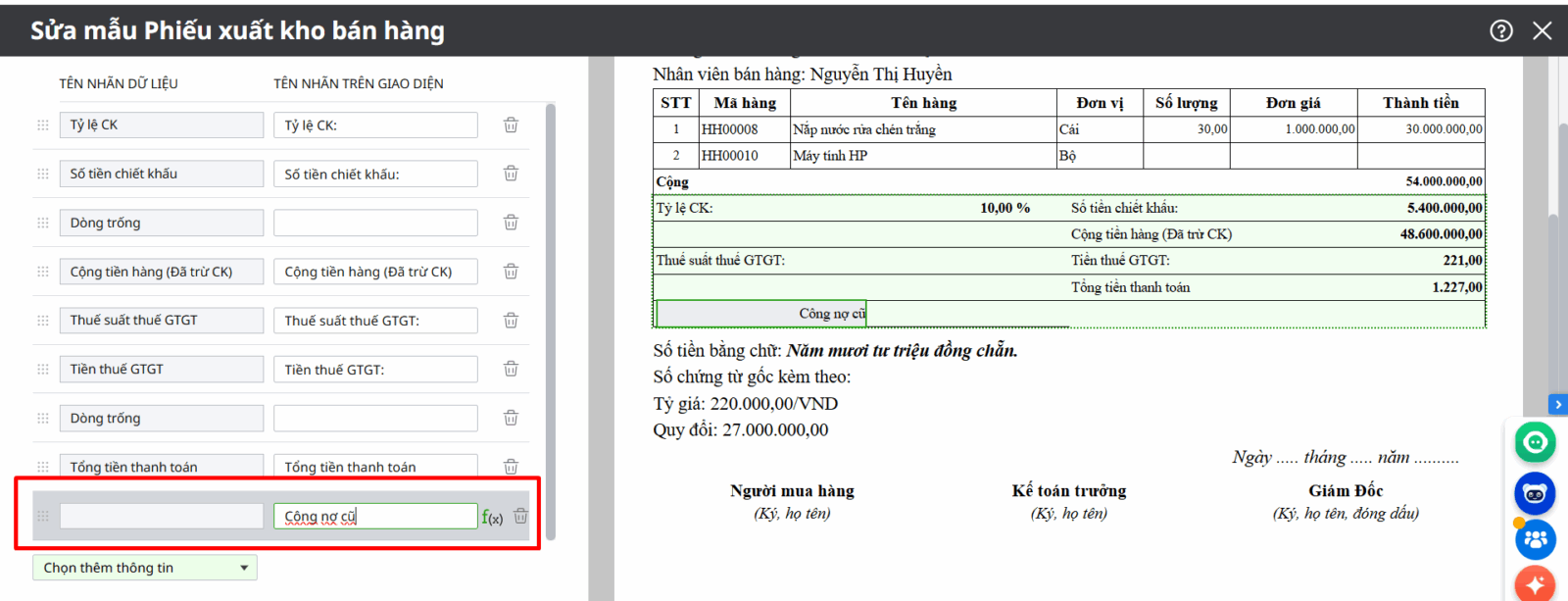The width and height of the screenshot is (1568, 601).
Task: Delete the Công nợ cũ row
Action: click(520, 516)
